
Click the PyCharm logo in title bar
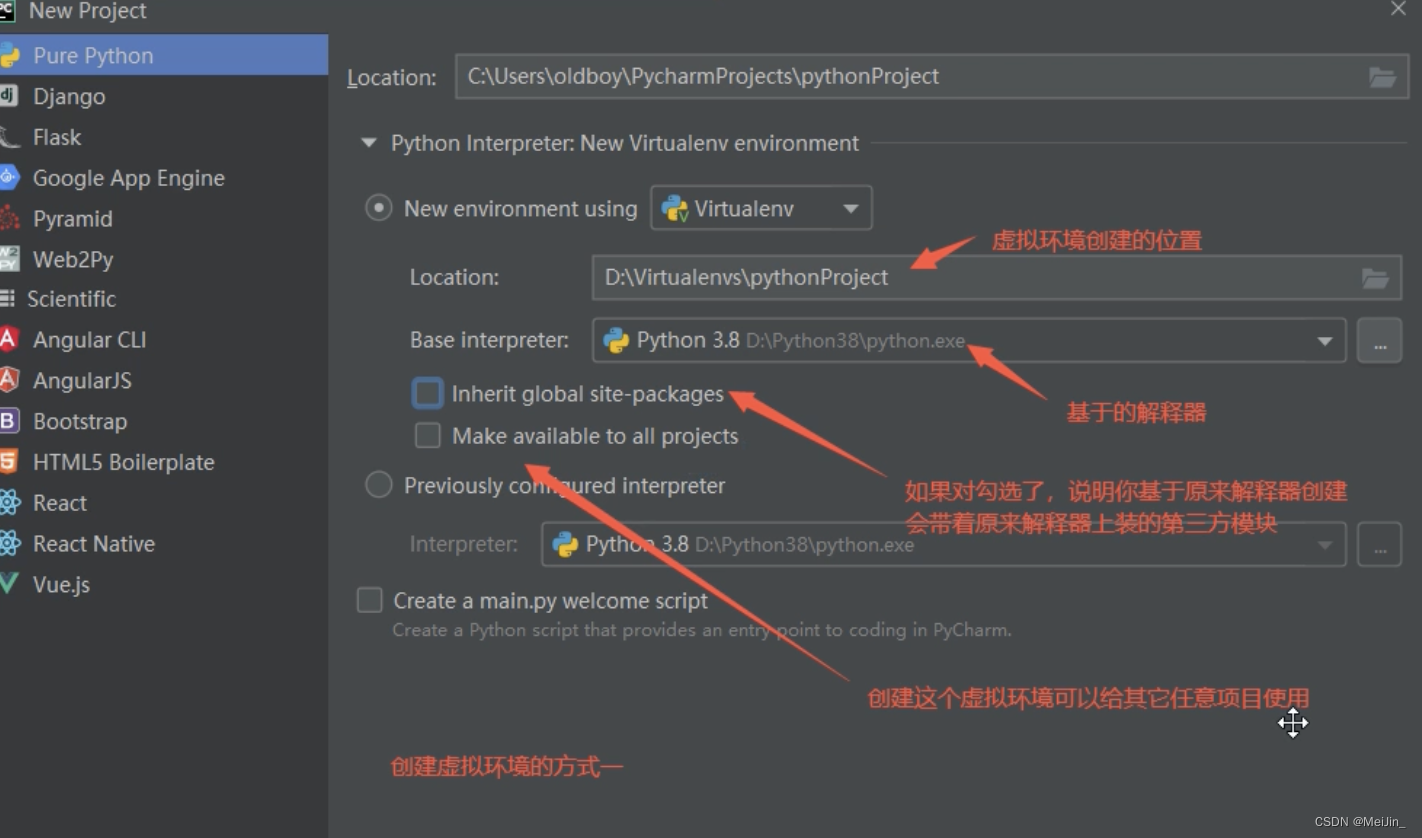tap(7, 11)
